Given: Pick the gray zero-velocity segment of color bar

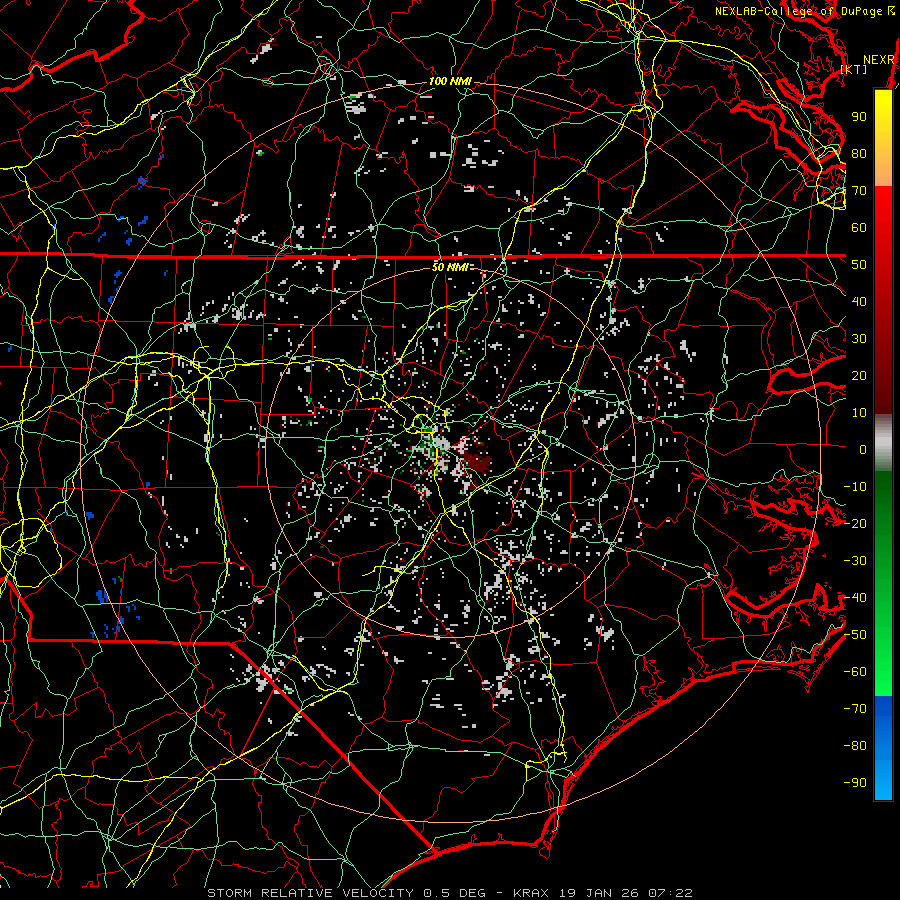Looking at the screenshot, I should (x=883, y=443).
